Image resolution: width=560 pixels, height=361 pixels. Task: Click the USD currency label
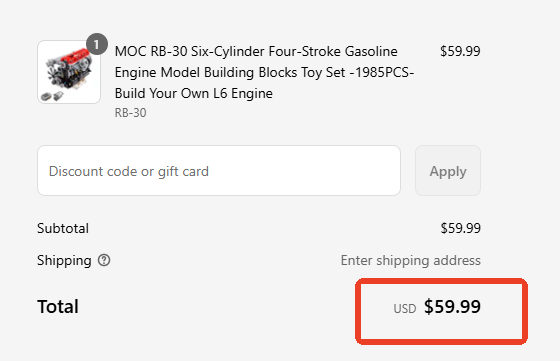(405, 309)
